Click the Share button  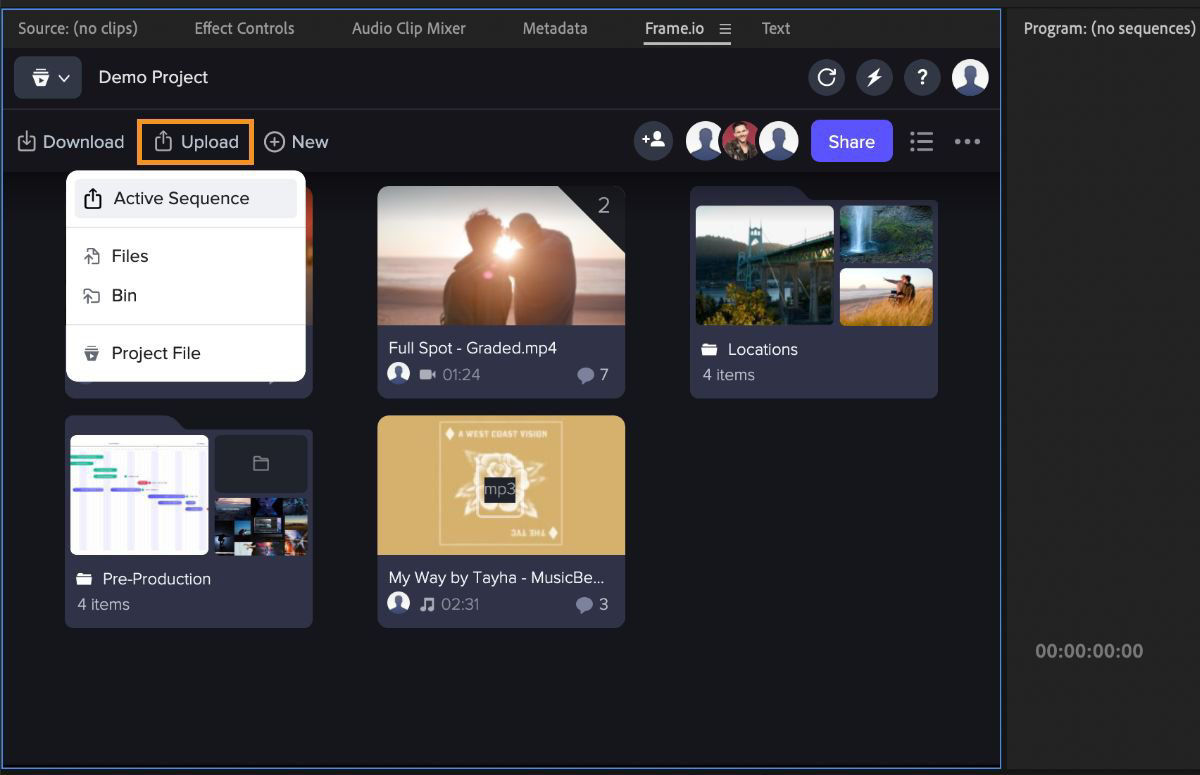click(851, 141)
